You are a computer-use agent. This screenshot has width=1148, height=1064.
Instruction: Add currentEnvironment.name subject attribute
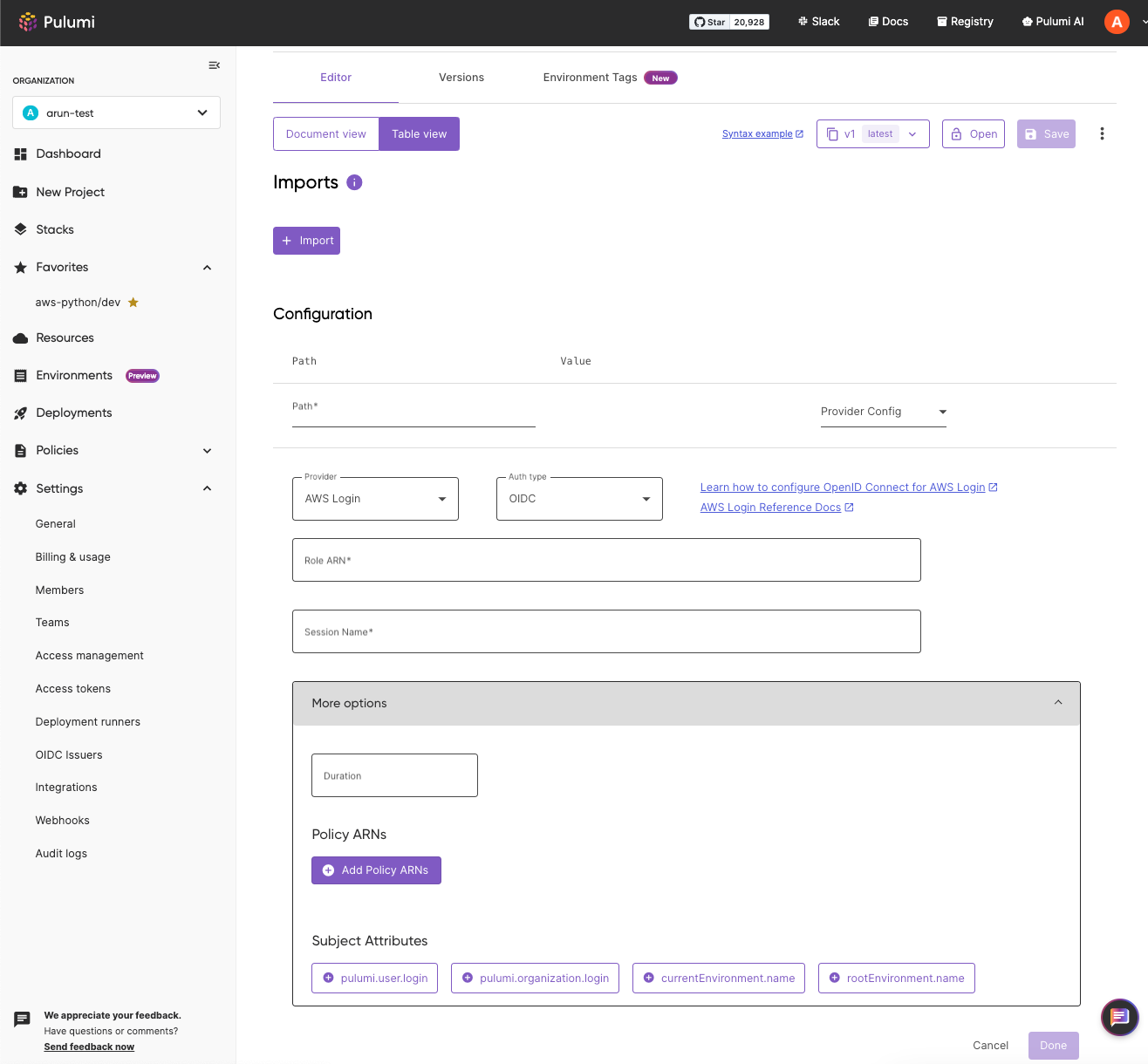pyautogui.click(x=719, y=979)
